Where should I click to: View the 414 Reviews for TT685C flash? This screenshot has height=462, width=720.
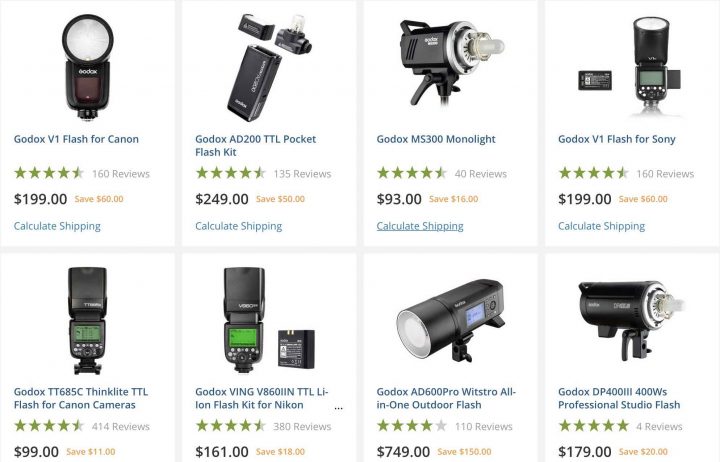tap(121, 427)
